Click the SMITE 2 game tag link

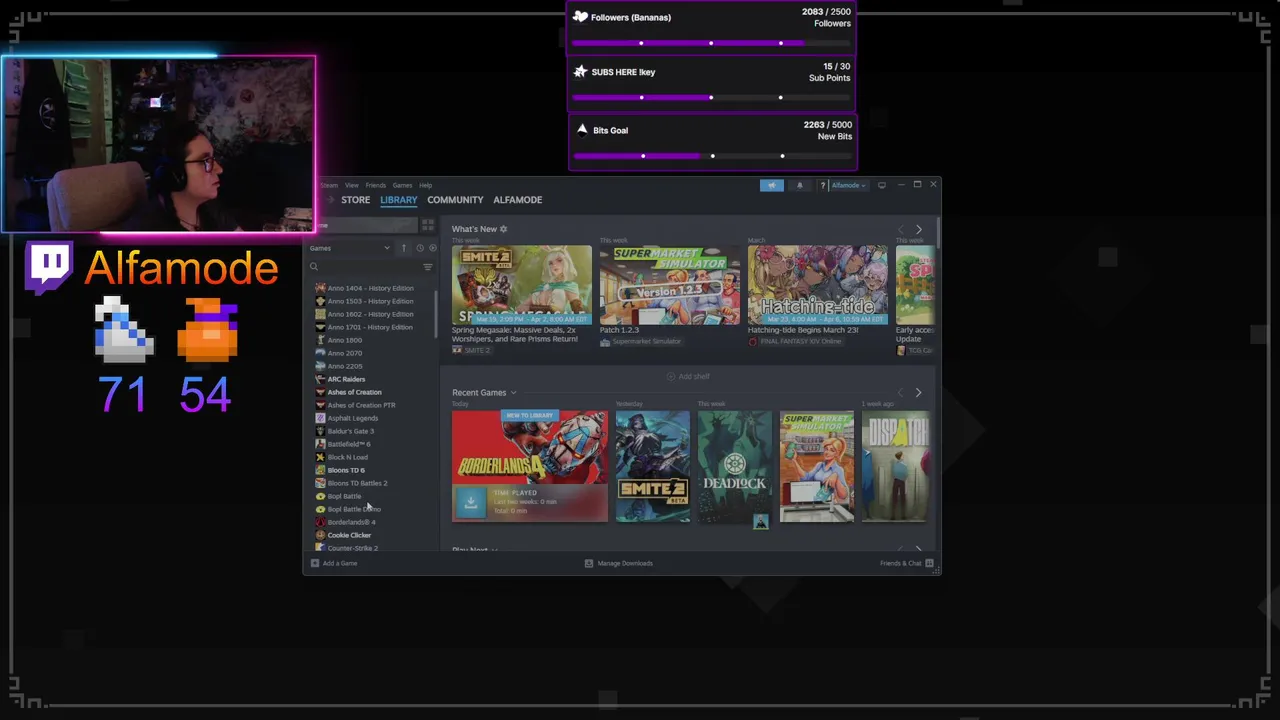[x=471, y=350]
